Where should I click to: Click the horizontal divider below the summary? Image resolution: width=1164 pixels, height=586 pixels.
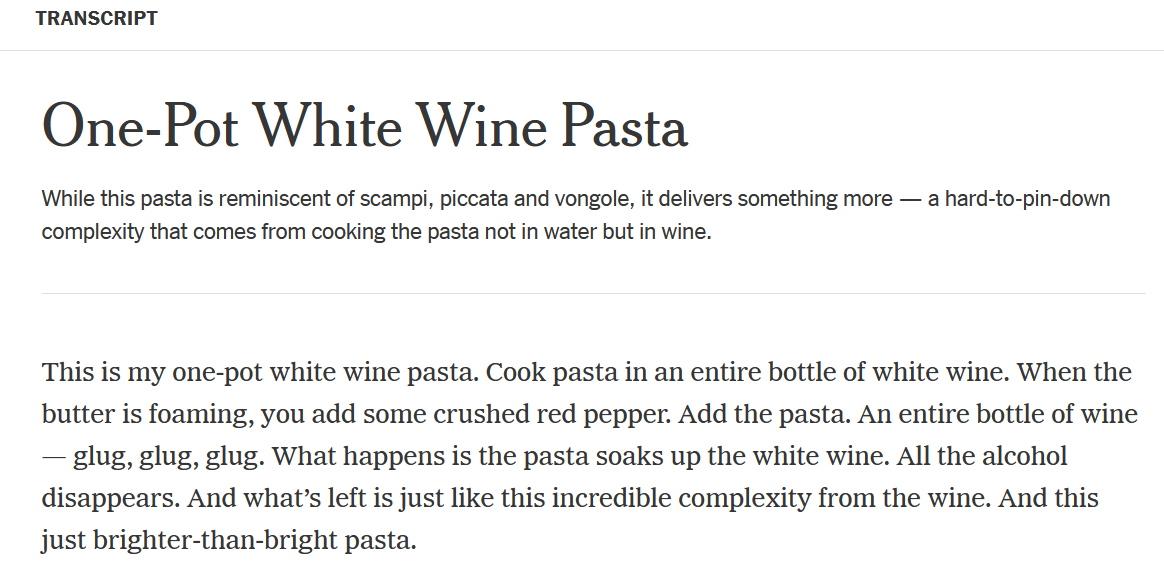[593, 293]
